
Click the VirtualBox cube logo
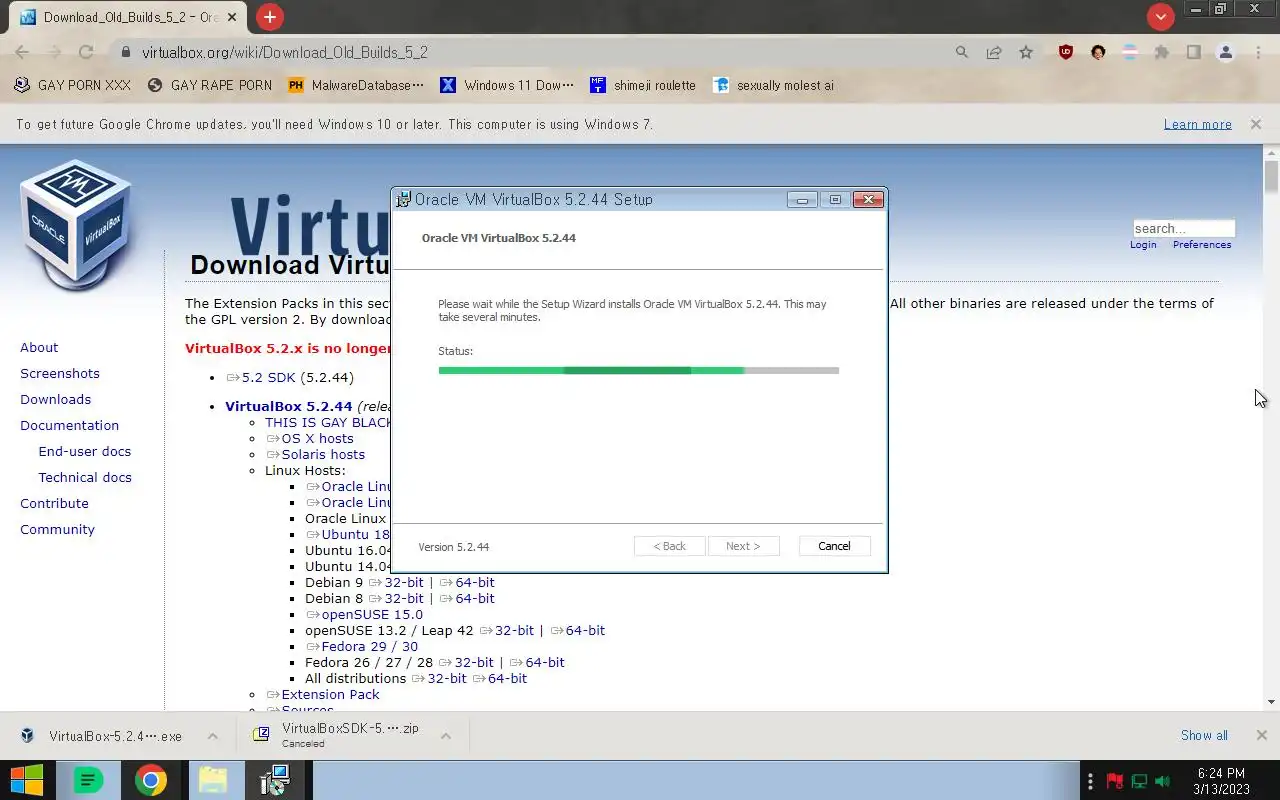76,225
